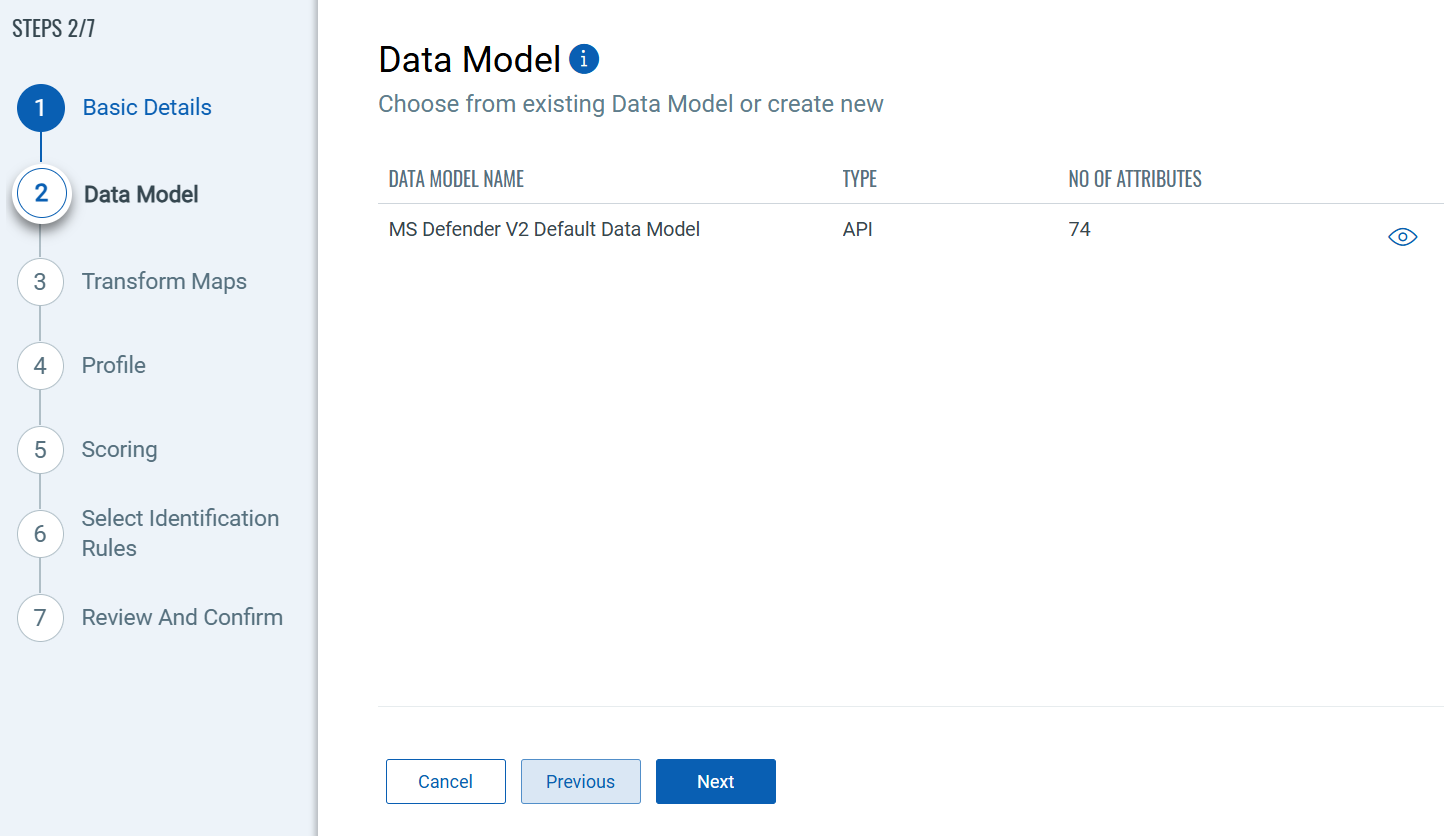Click step 2 circle icon
The image size is (1447, 836).
click(41, 194)
